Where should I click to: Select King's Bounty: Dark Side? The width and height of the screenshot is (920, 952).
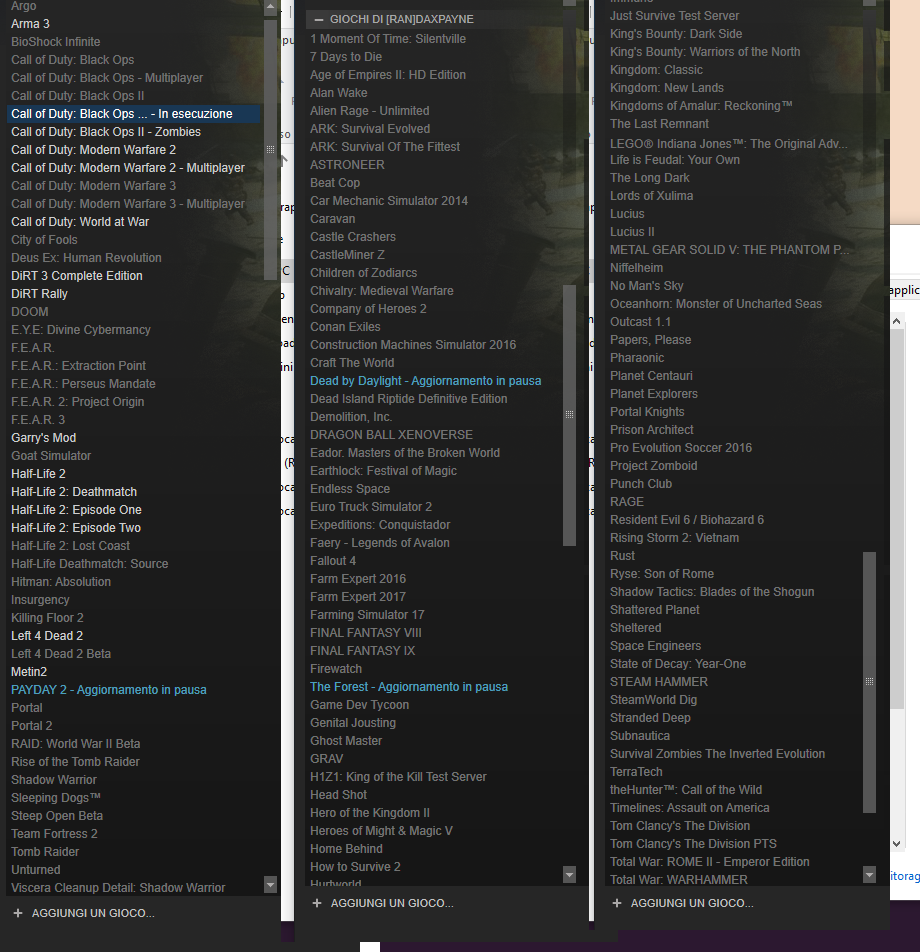(x=676, y=34)
